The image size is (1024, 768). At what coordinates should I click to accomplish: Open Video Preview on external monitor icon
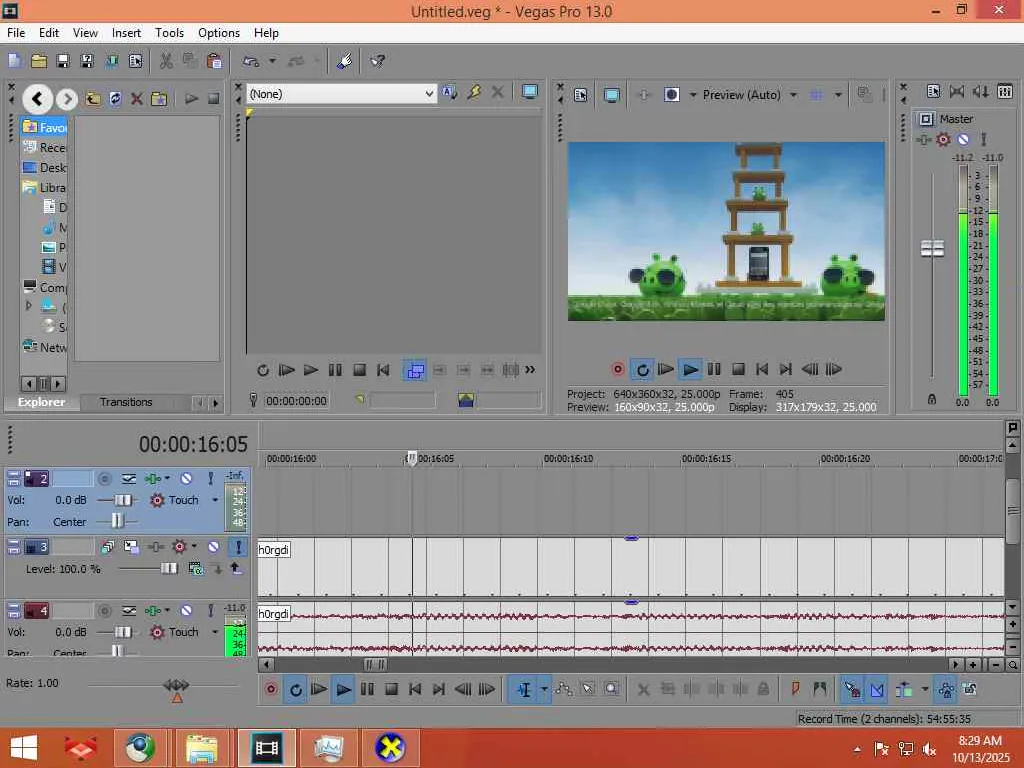point(611,95)
